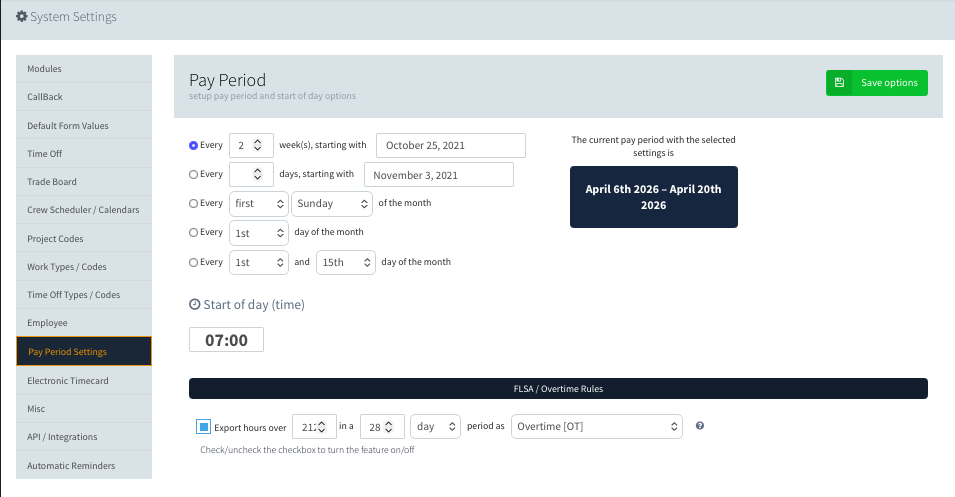Open Misc settings

click(84, 409)
